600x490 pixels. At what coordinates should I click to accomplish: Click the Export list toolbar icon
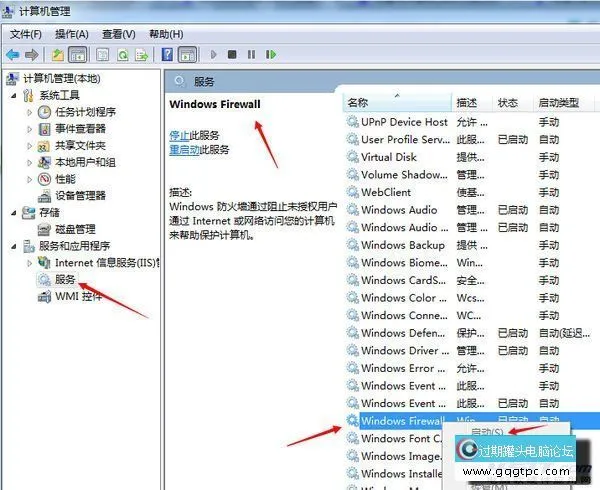[x=142, y=55]
